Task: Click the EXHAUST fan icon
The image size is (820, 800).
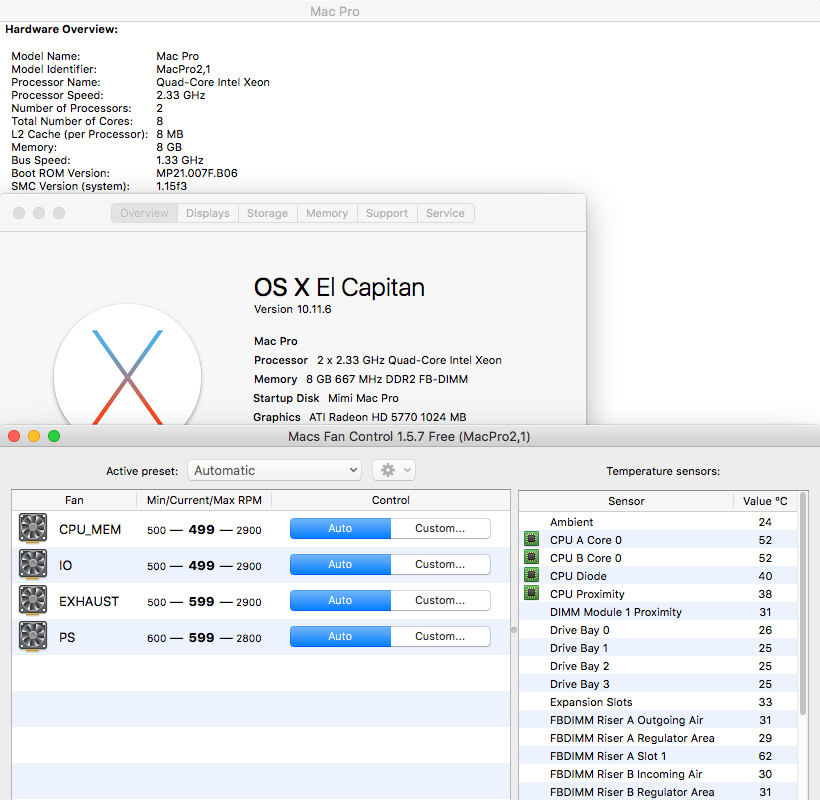Action: [x=33, y=600]
